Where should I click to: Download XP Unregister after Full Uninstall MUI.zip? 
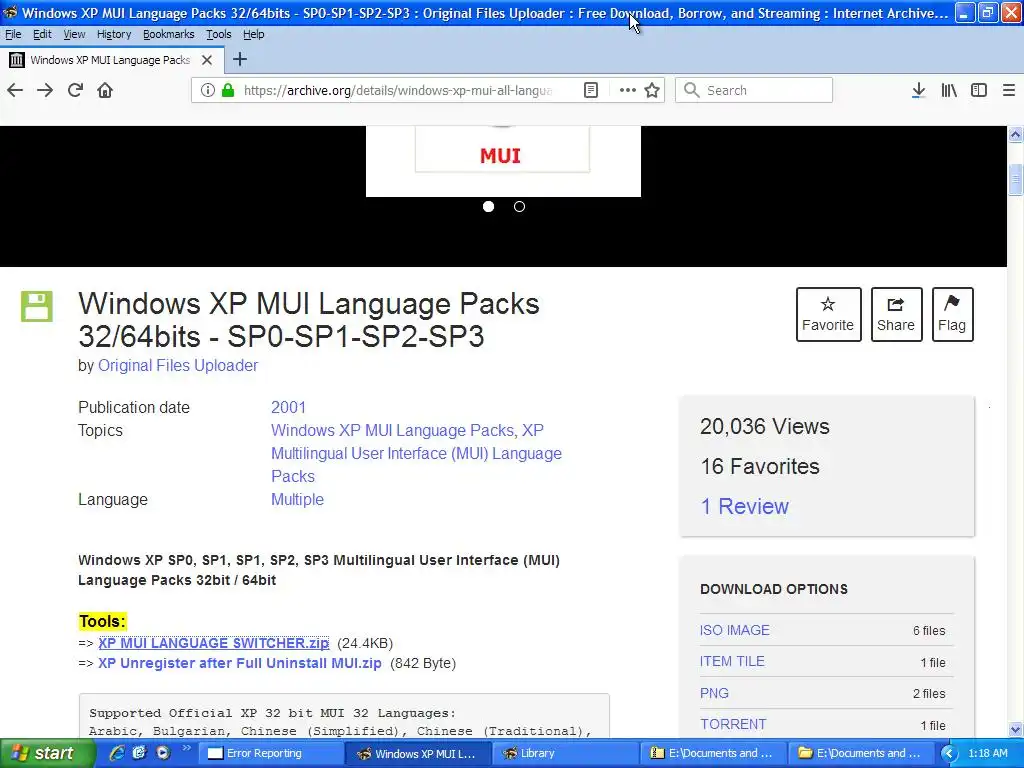pyautogui.click(x=240, y=664)
